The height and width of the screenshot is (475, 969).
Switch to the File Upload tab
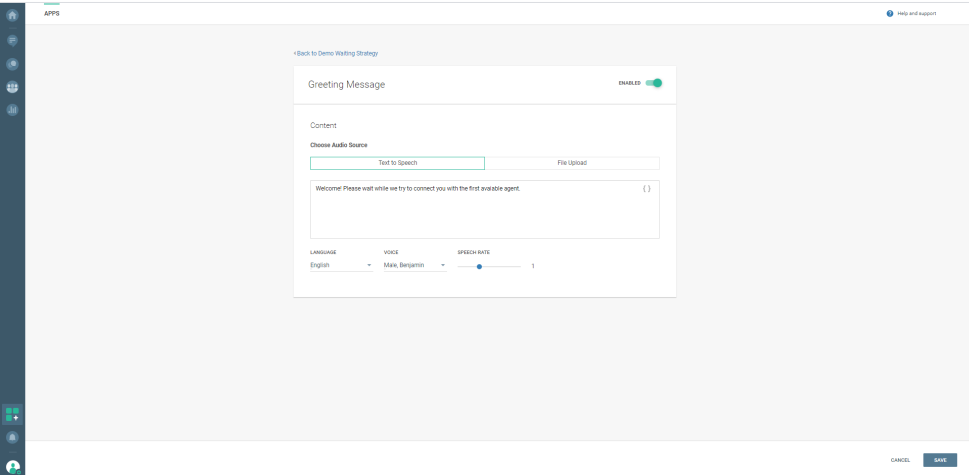(x=572, y=163)
